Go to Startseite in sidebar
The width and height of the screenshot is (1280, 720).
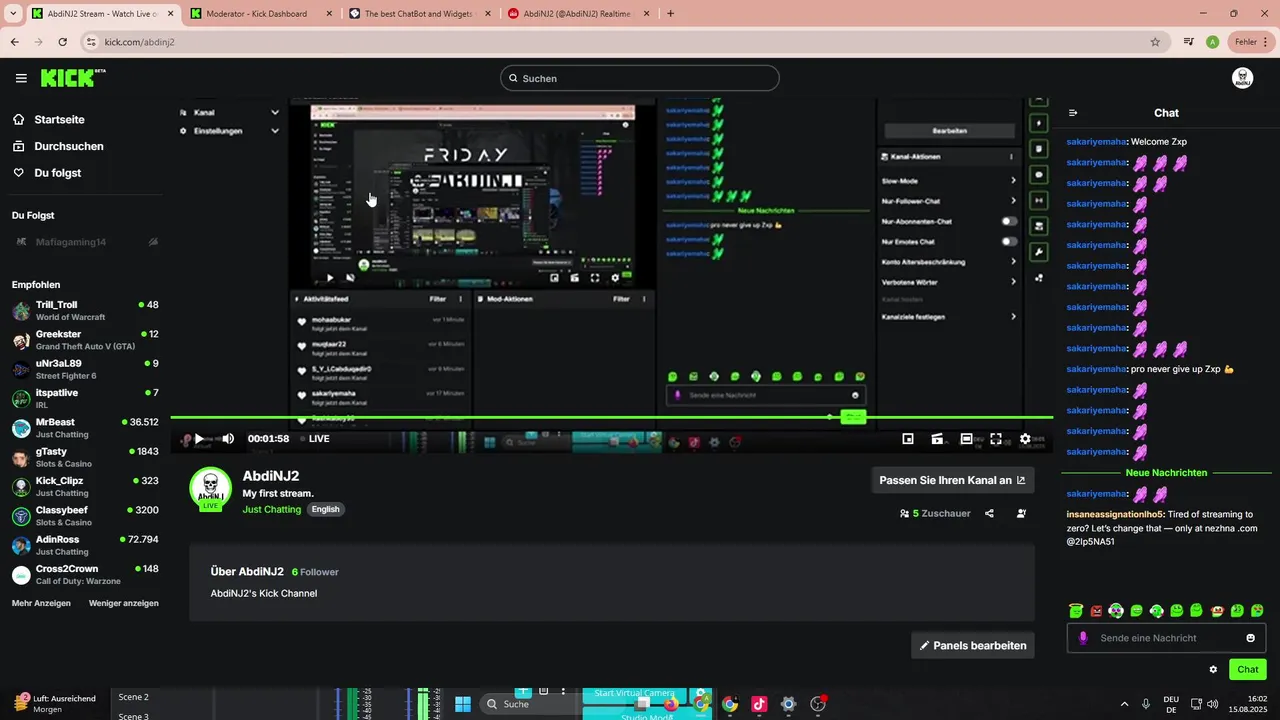(59, 119)
